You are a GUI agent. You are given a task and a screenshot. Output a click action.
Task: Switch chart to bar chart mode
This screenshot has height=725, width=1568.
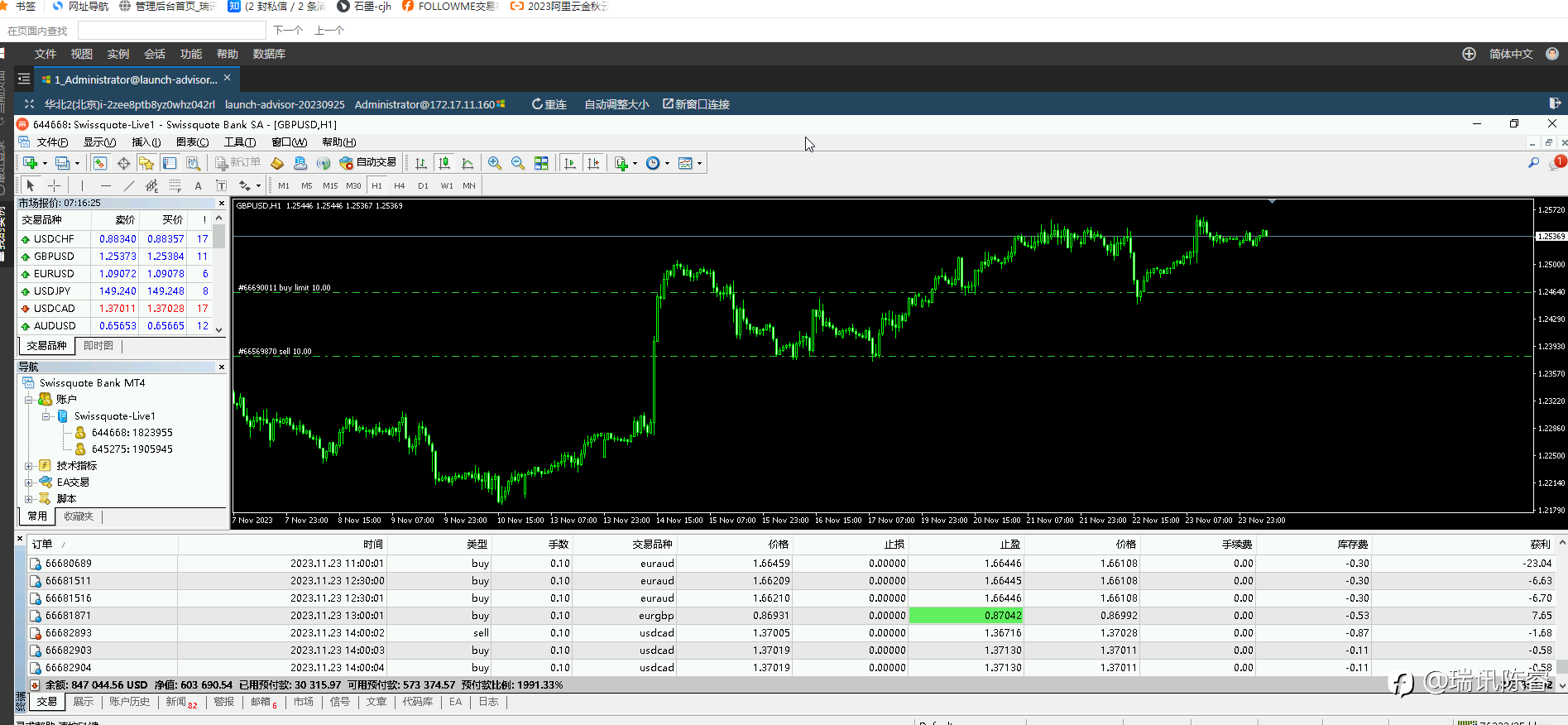pos(421,163)
